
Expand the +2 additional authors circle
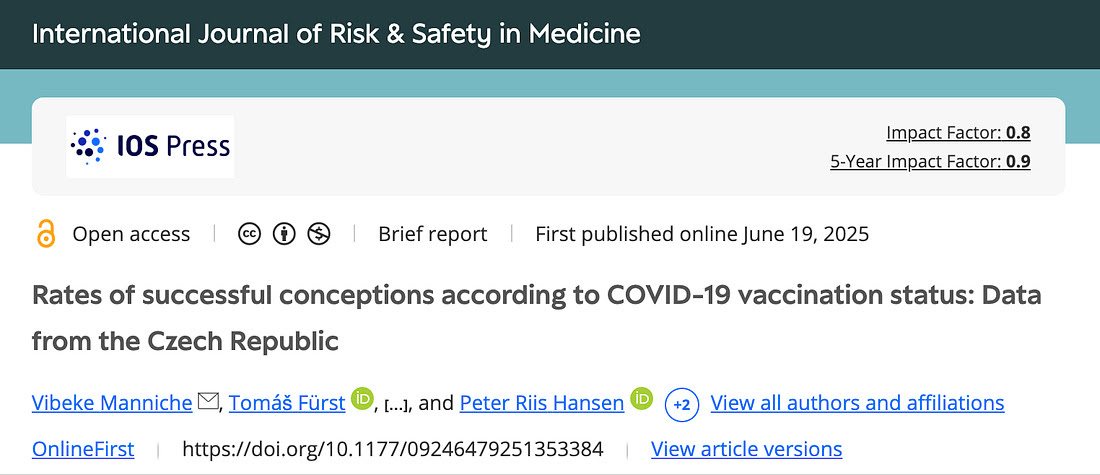(682, 405)
